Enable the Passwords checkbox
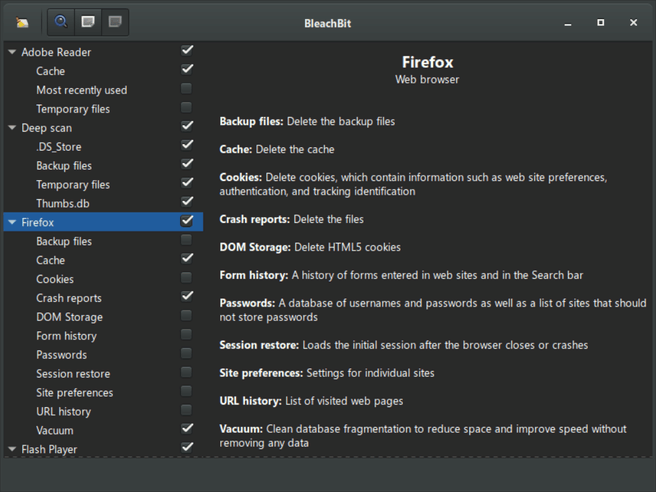This screenshot has height=492, width=656. [x=187, y=353]
